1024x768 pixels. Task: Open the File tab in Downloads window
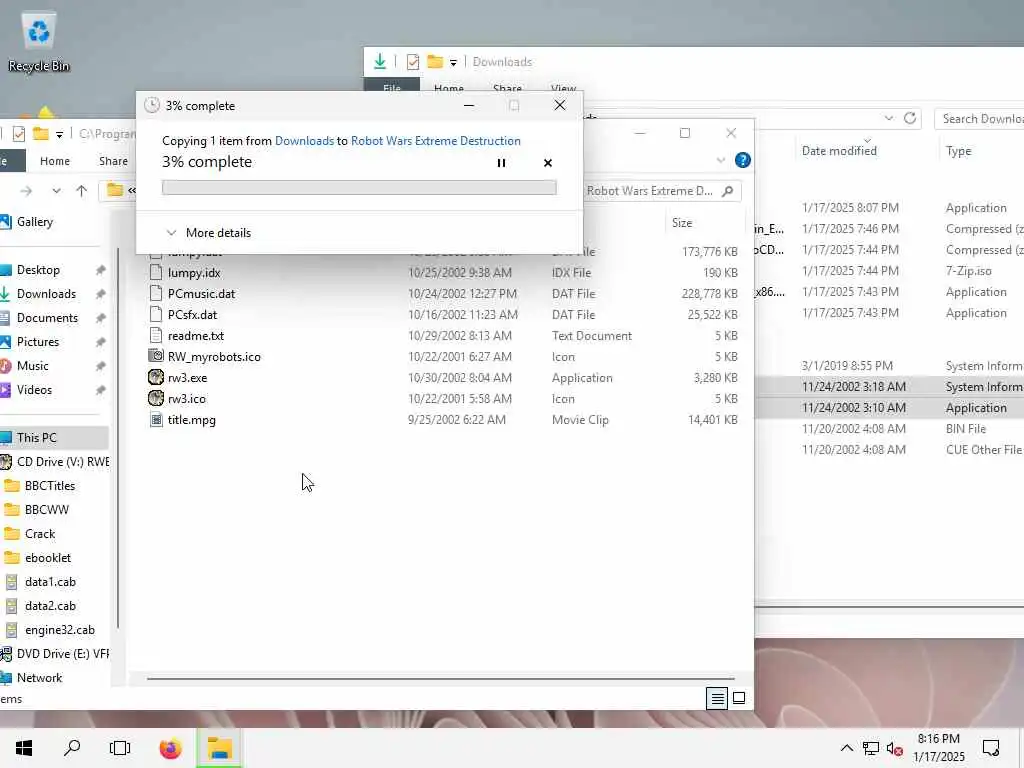point(392,88)
